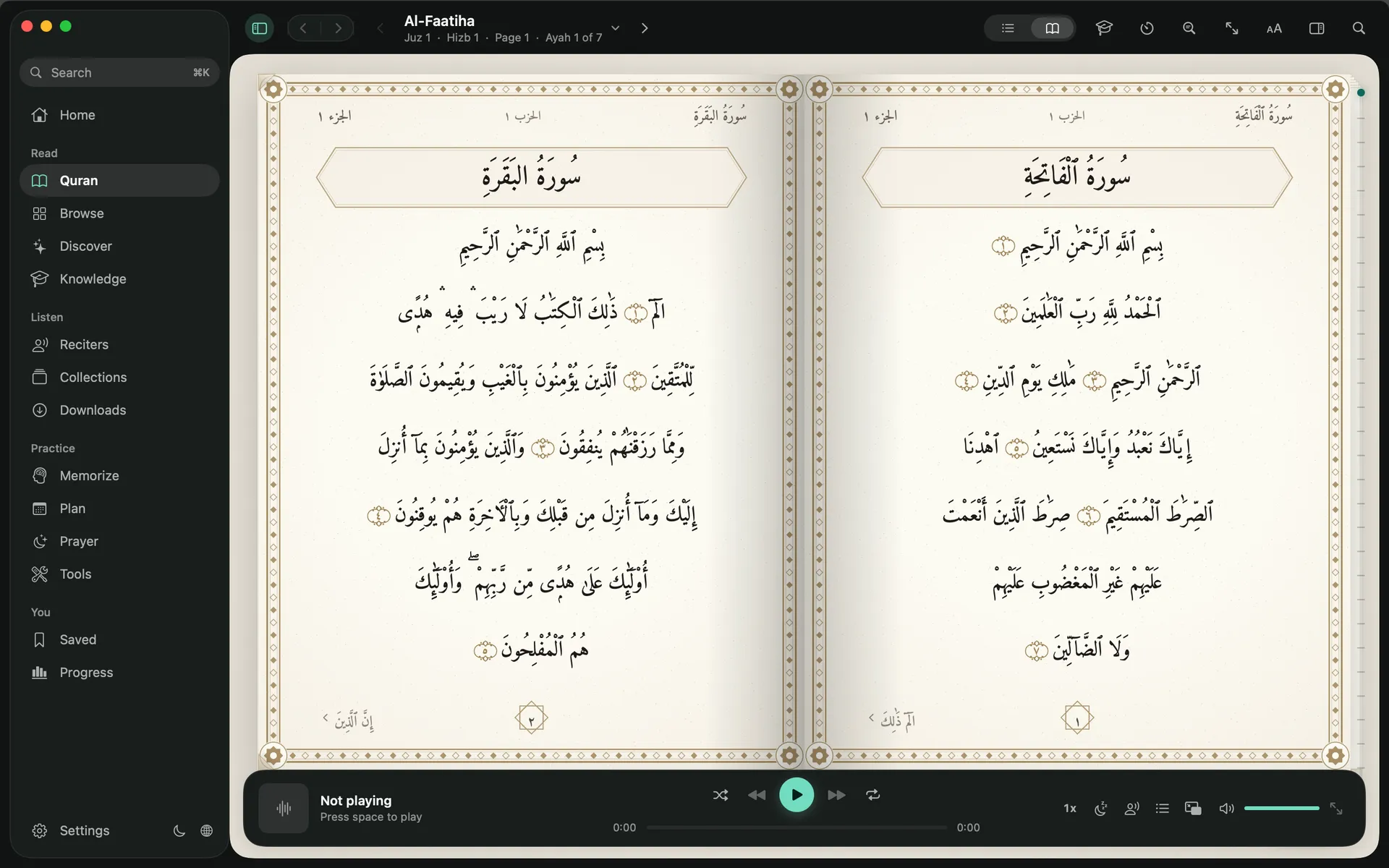
Task: Go forward with the navigation arrow
Action: point(338,28)
